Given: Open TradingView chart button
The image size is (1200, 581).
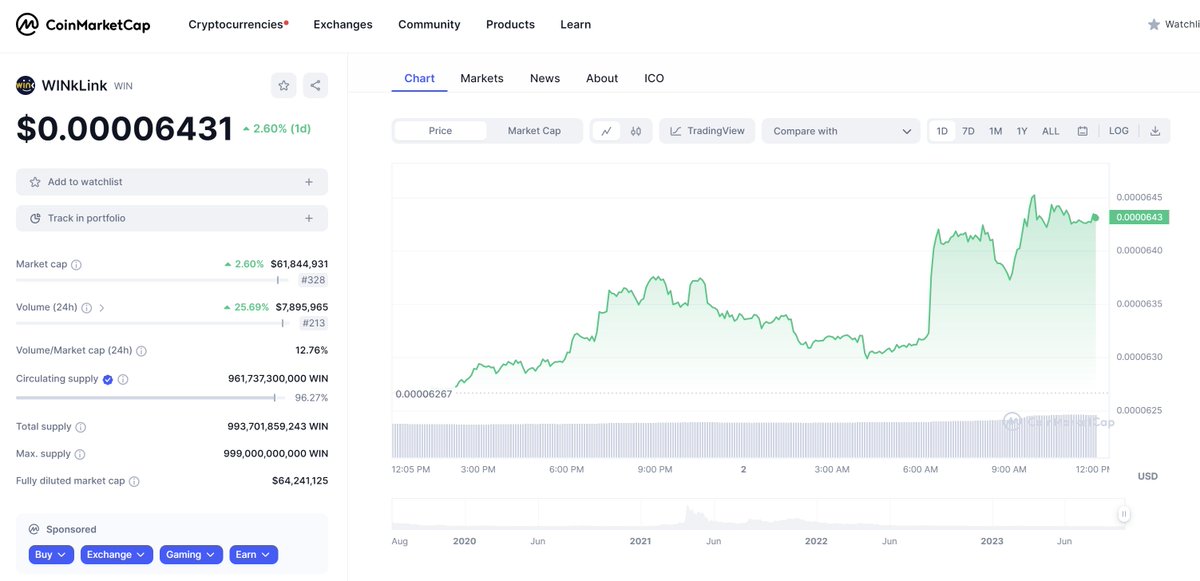Looking at the screenshot, I should coord(707,131).
